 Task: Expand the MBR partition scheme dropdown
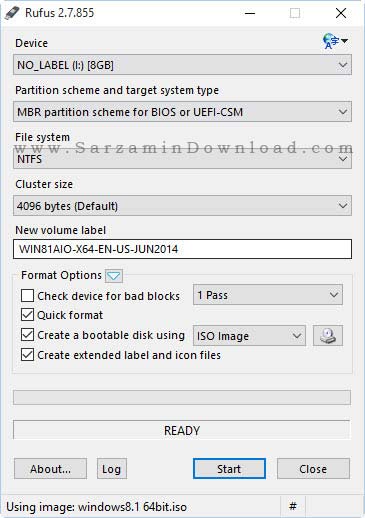(182, 112)
